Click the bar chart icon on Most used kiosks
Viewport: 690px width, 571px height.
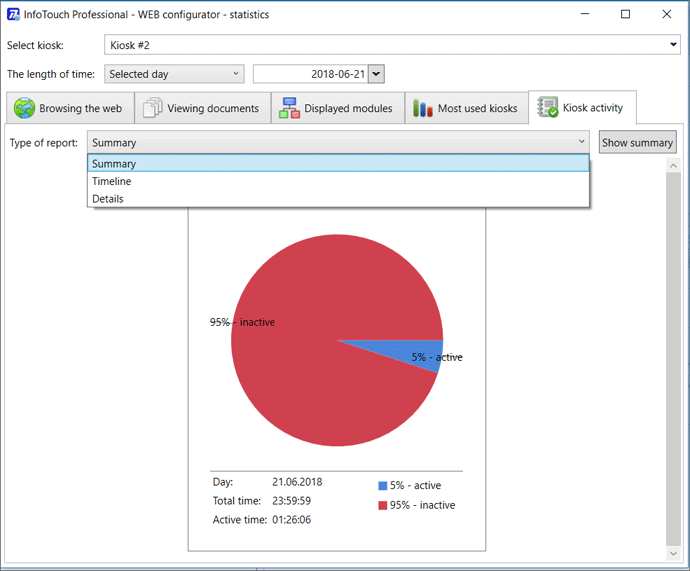(x=422, y=108)
